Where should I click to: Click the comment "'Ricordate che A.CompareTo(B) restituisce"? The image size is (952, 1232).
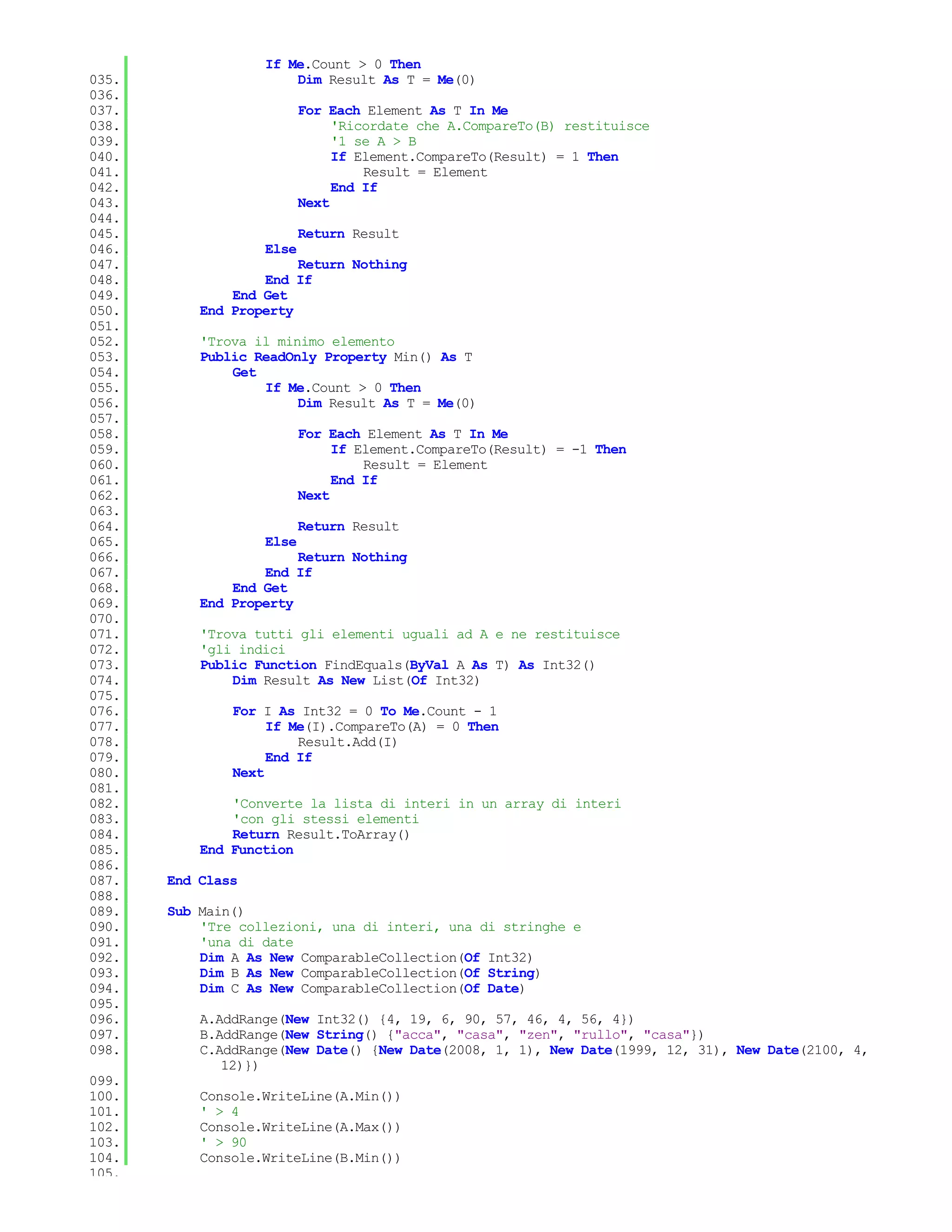click(490, 126)
